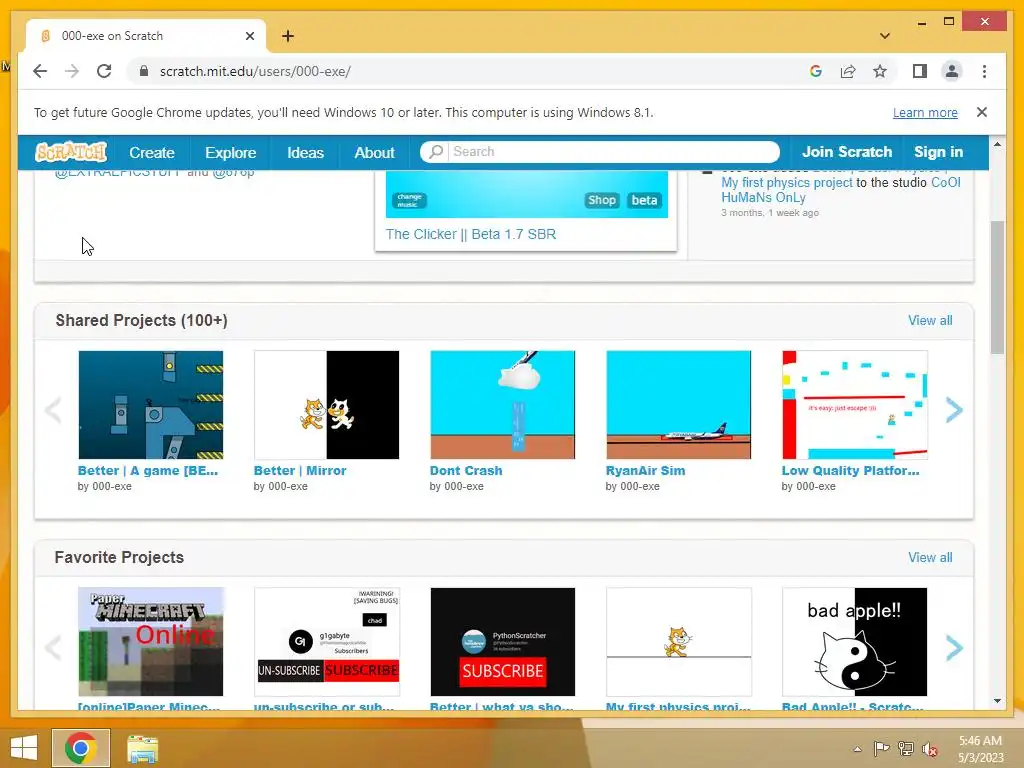This screenshot has height=768, width=1024.
Task: Click Sign in at the top right
Action: 938,152
